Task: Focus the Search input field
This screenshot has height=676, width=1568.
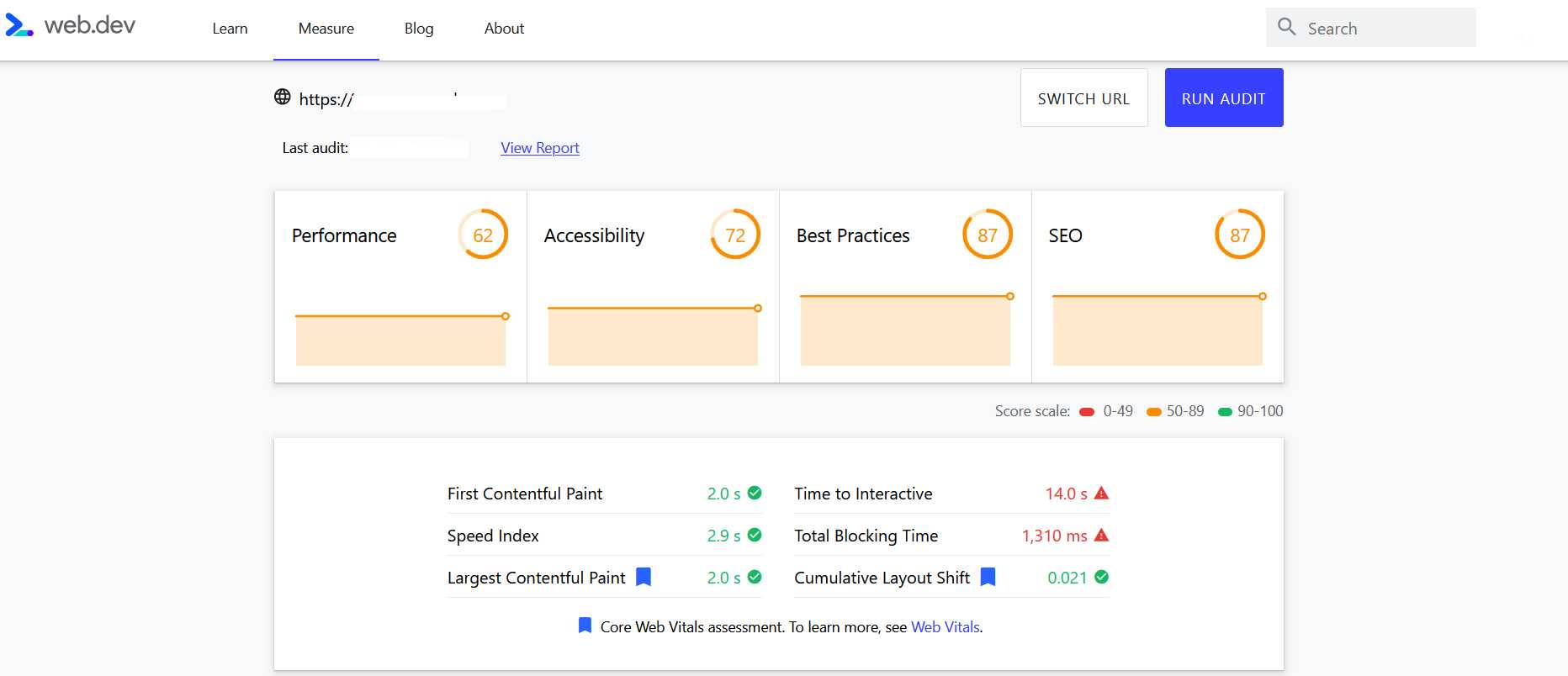Action: point(1371,28)
